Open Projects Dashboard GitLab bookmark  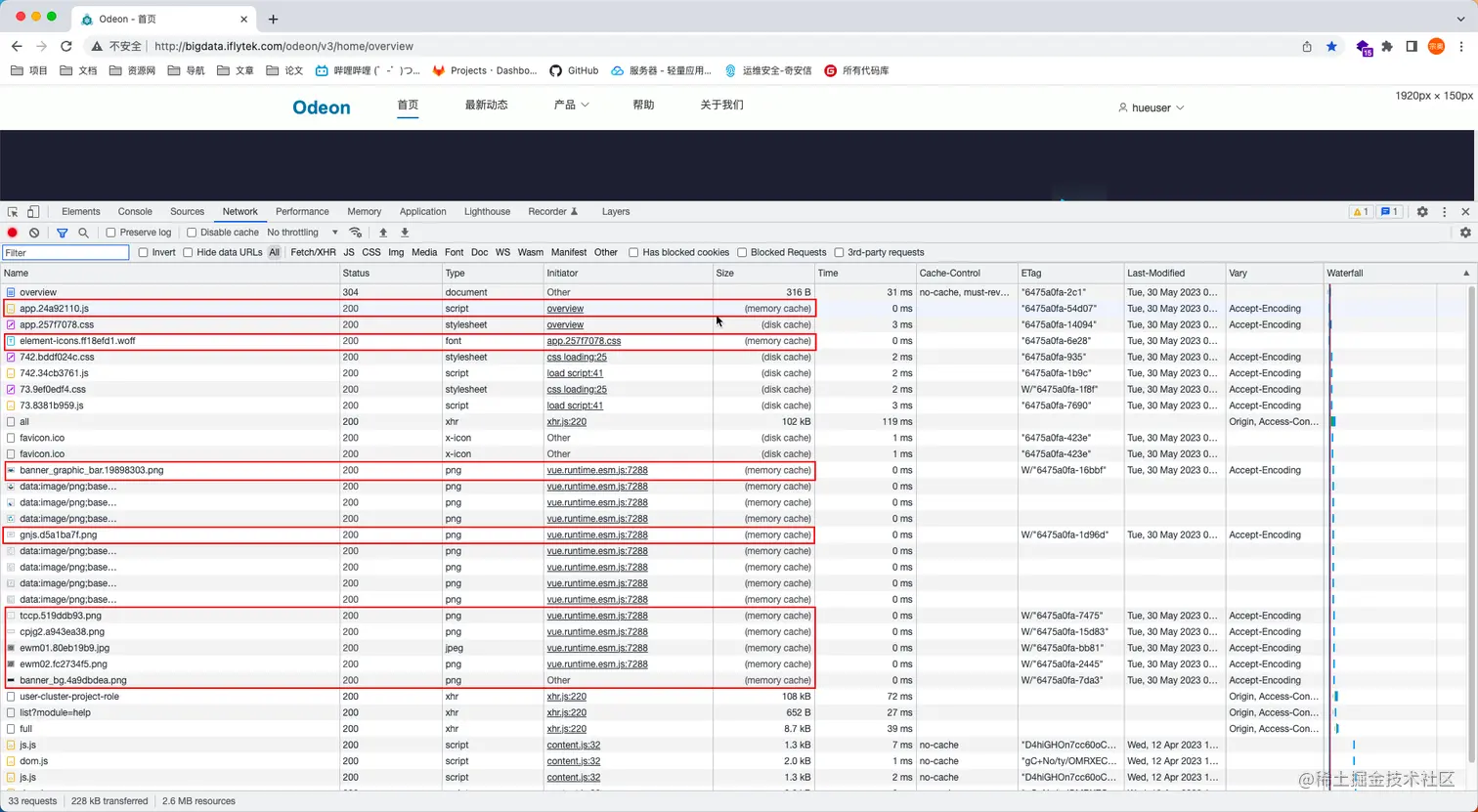coord(485,70)
